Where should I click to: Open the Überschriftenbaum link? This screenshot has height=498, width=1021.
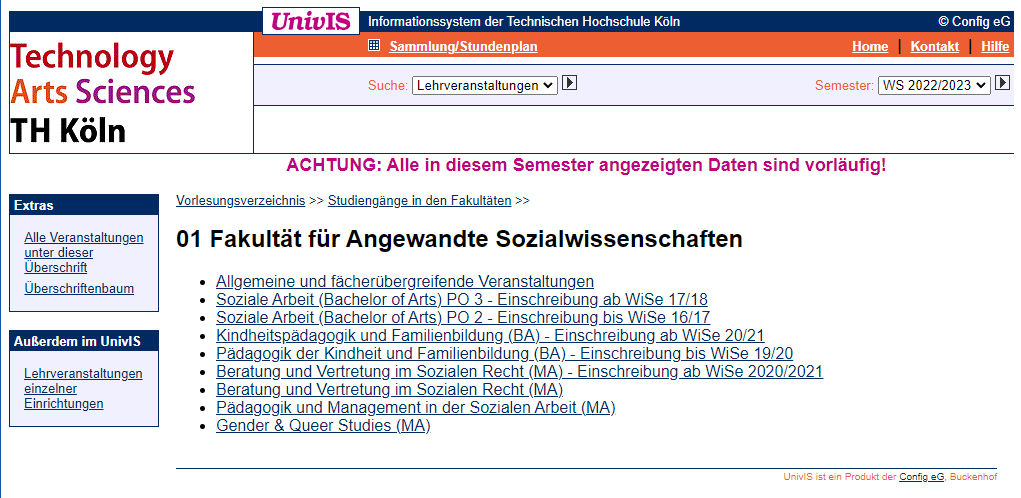click(79, 289)
